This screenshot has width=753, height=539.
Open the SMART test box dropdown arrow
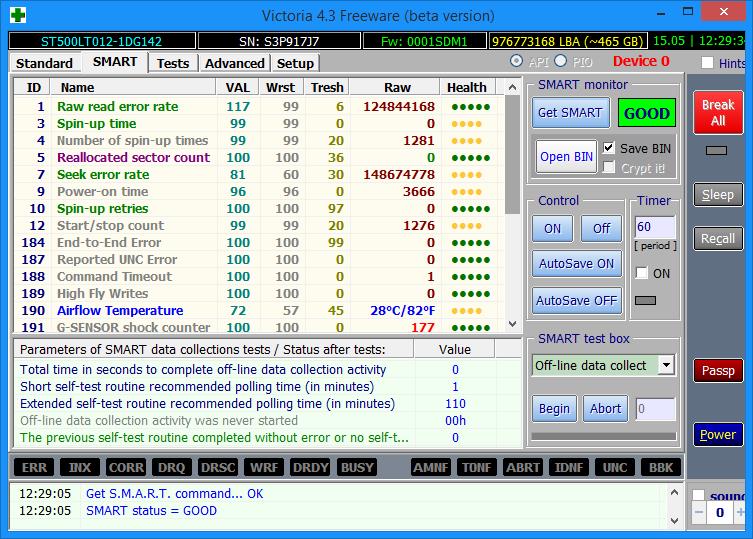[x=667, y=365]
